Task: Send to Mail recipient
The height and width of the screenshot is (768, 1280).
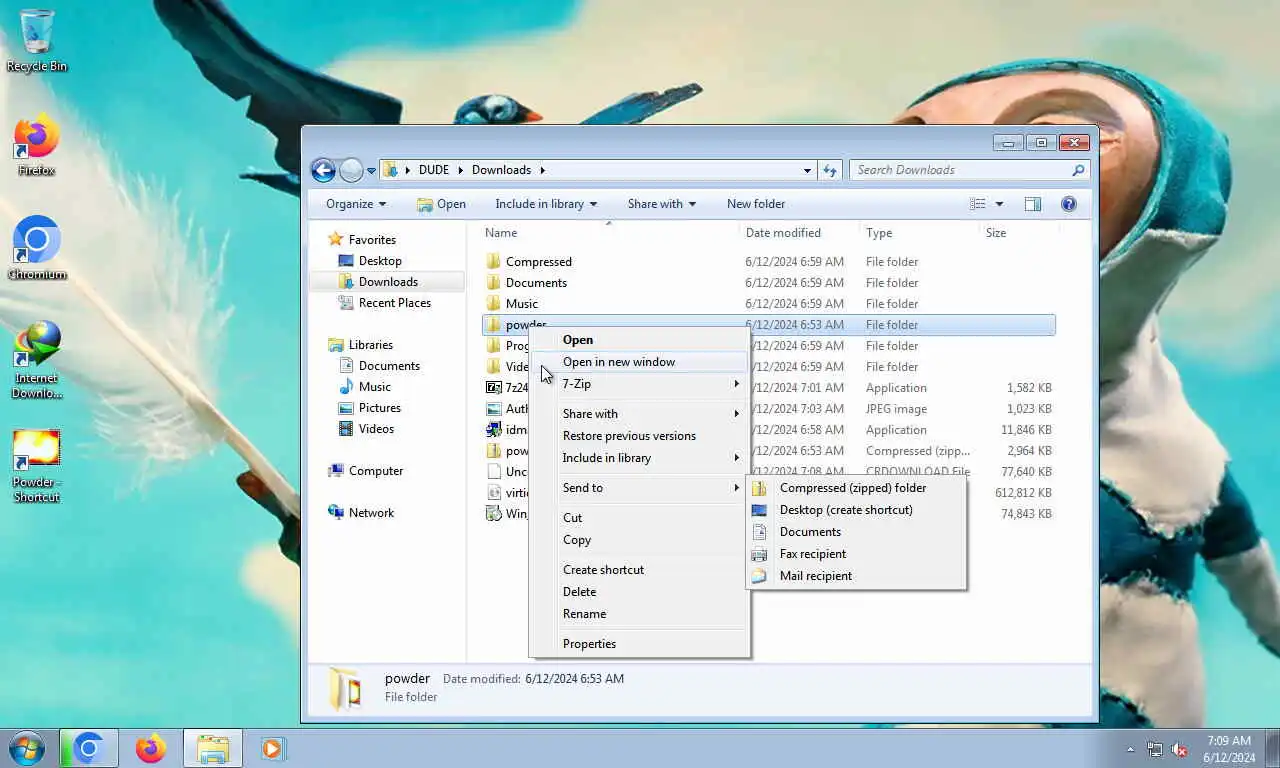Action: coord(857,576)
